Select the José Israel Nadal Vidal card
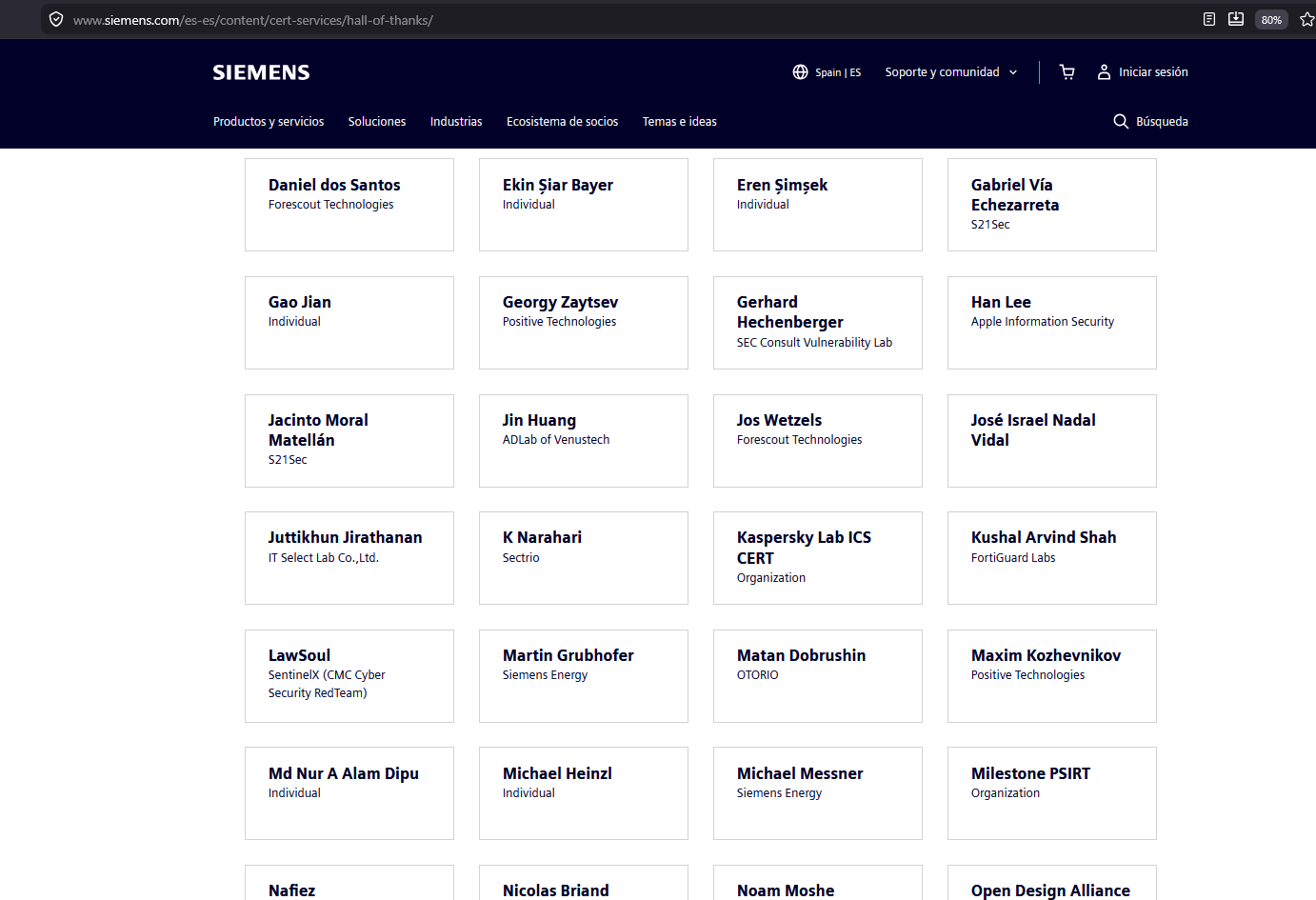The width and height of the screenshot is (1316, 900). 1052,441
